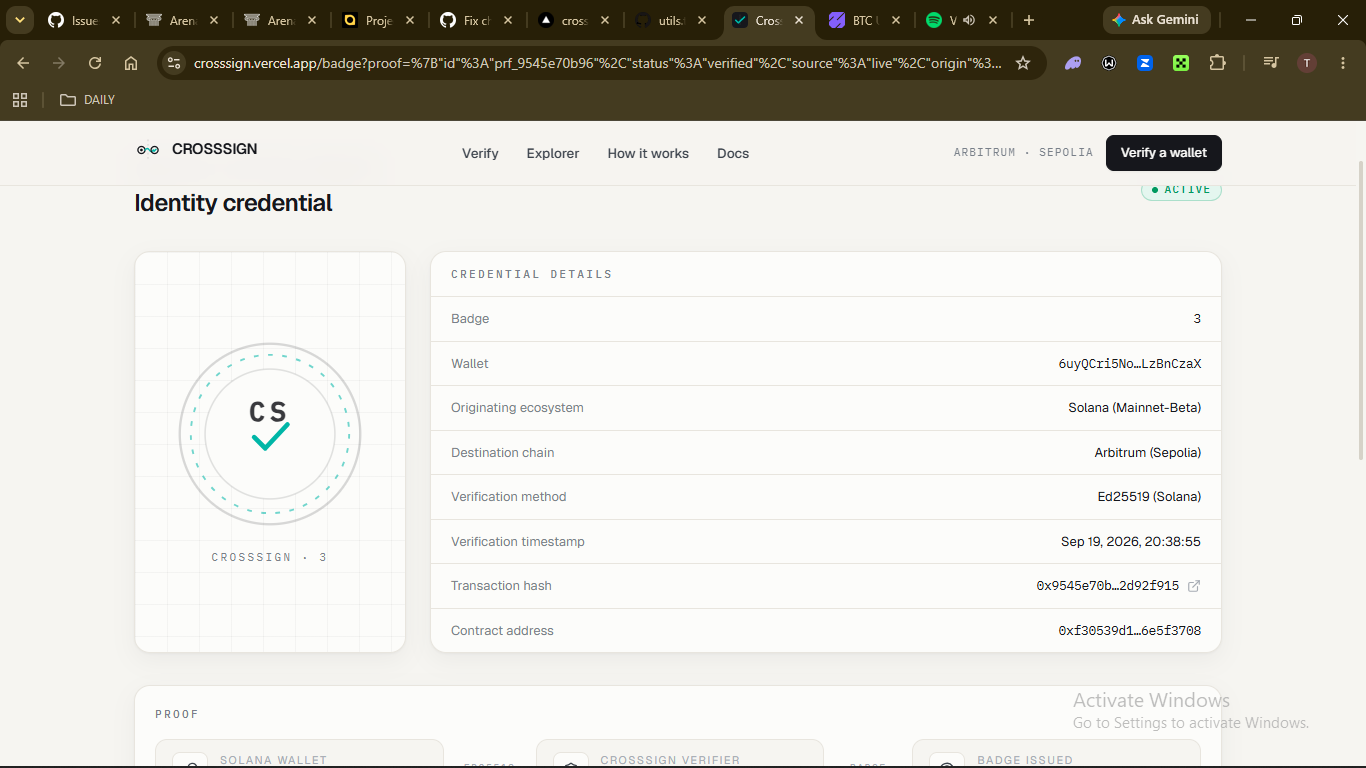This screenshot has height=768, width=1366.
Task: Click the CROSSSIGN logo
Action: pyautogui.click(x=197, y=149)
